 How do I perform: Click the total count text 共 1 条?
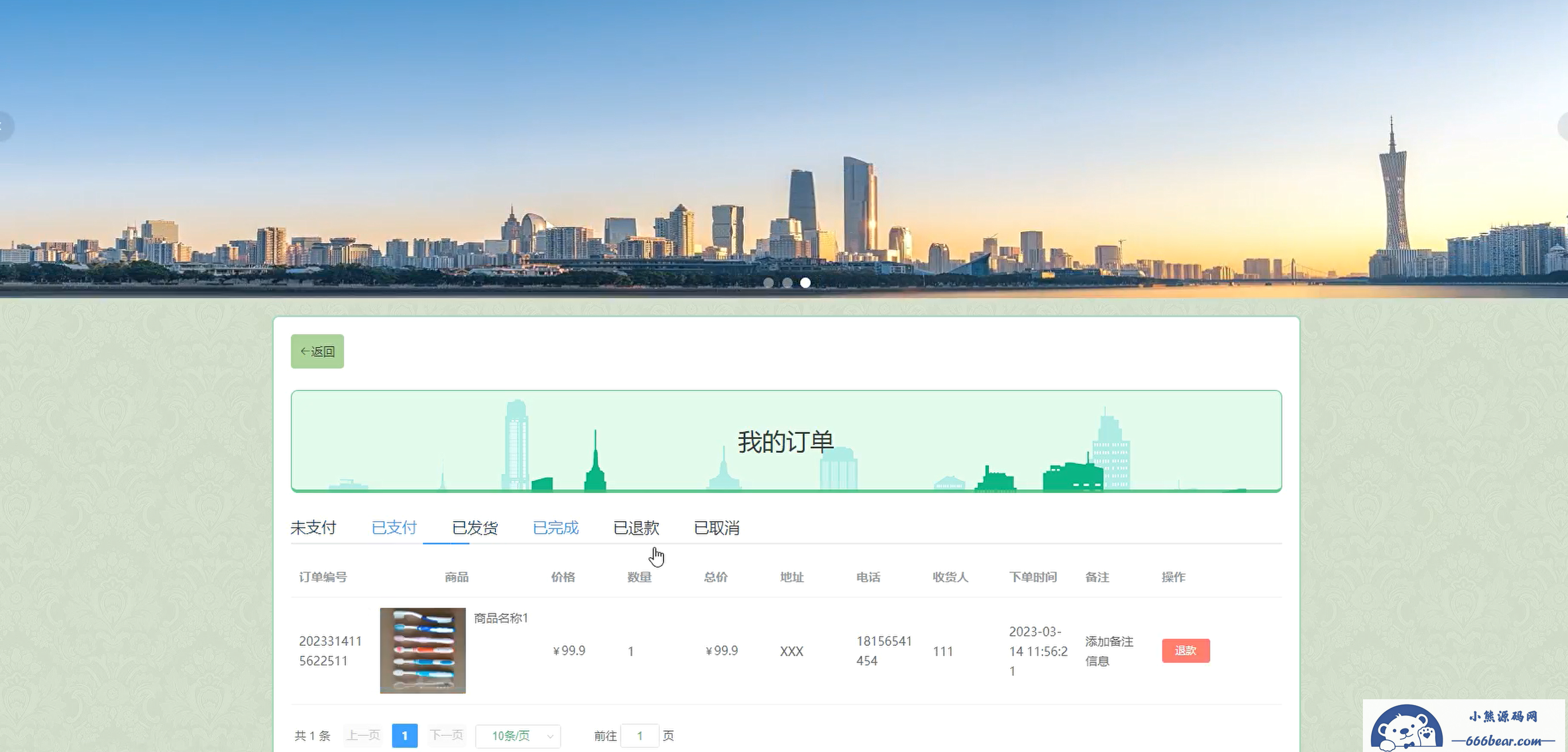[312, 735]
